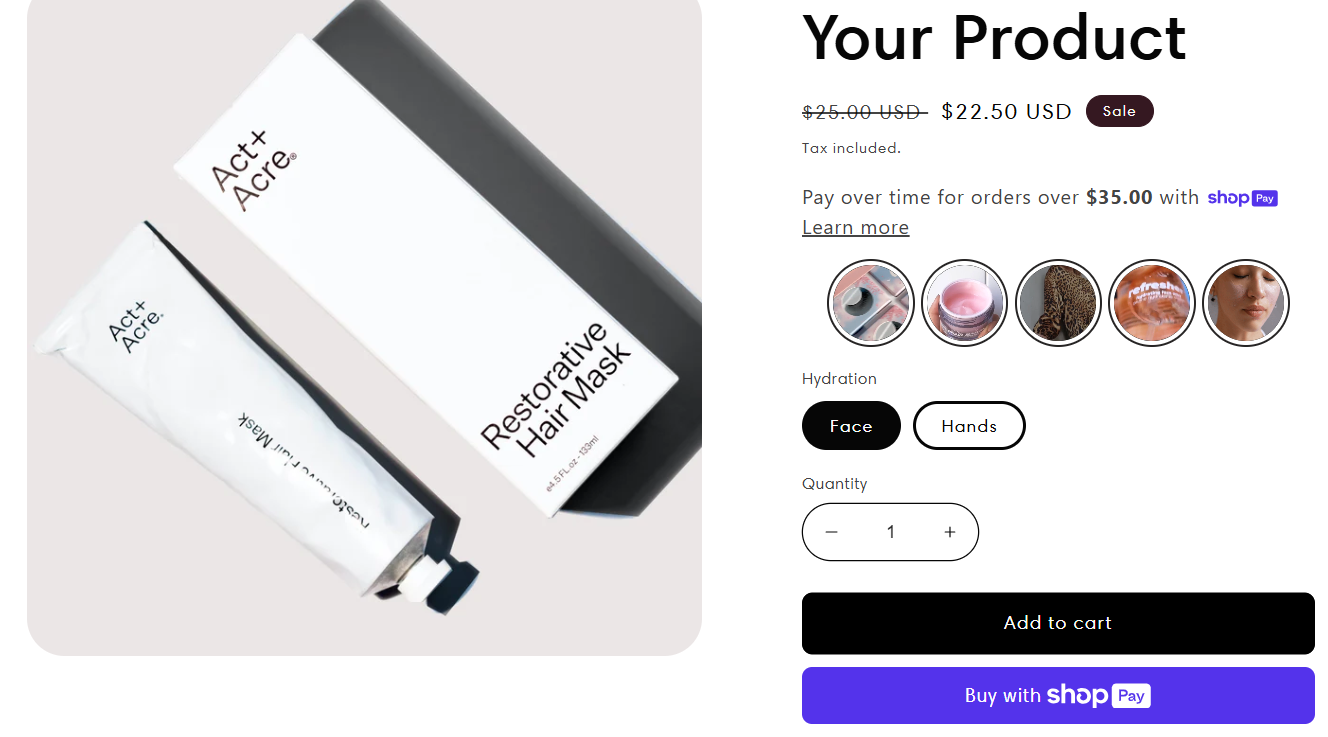Screen dimensions: 1328x737
Task: Open the Learn more link
Action: (855, 228)
